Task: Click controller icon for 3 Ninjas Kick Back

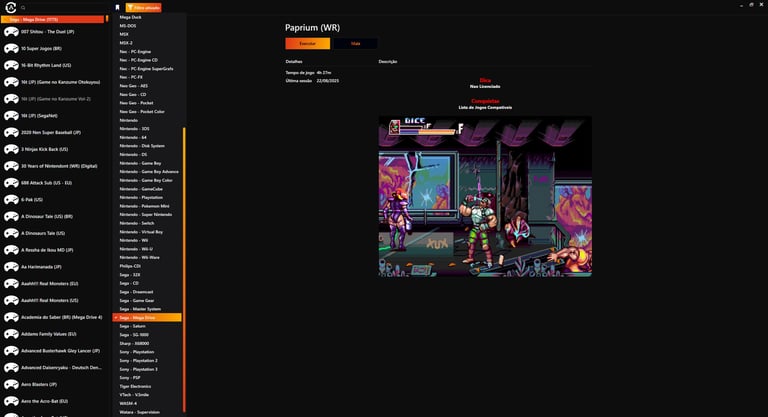Action: tap(11, 149)
